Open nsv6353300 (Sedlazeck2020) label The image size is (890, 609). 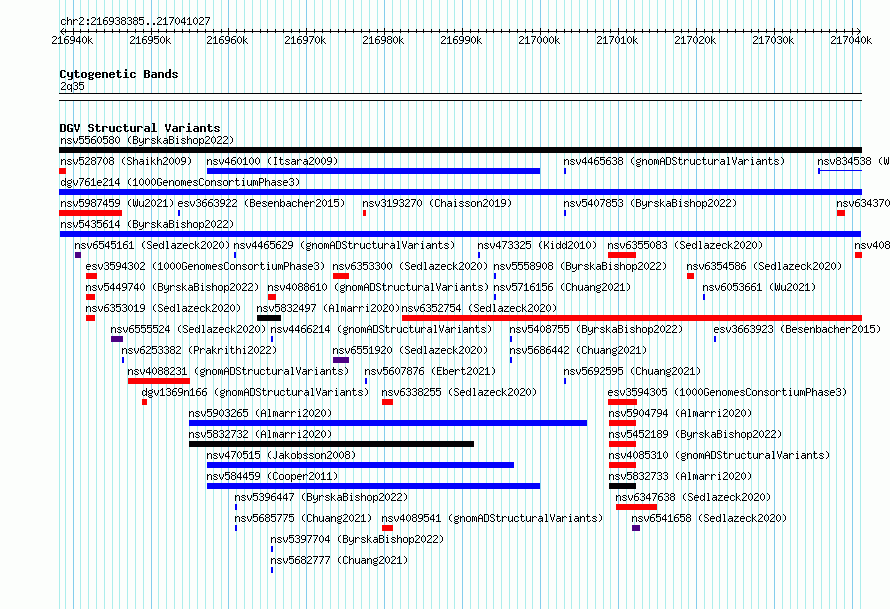coord(410,266)
